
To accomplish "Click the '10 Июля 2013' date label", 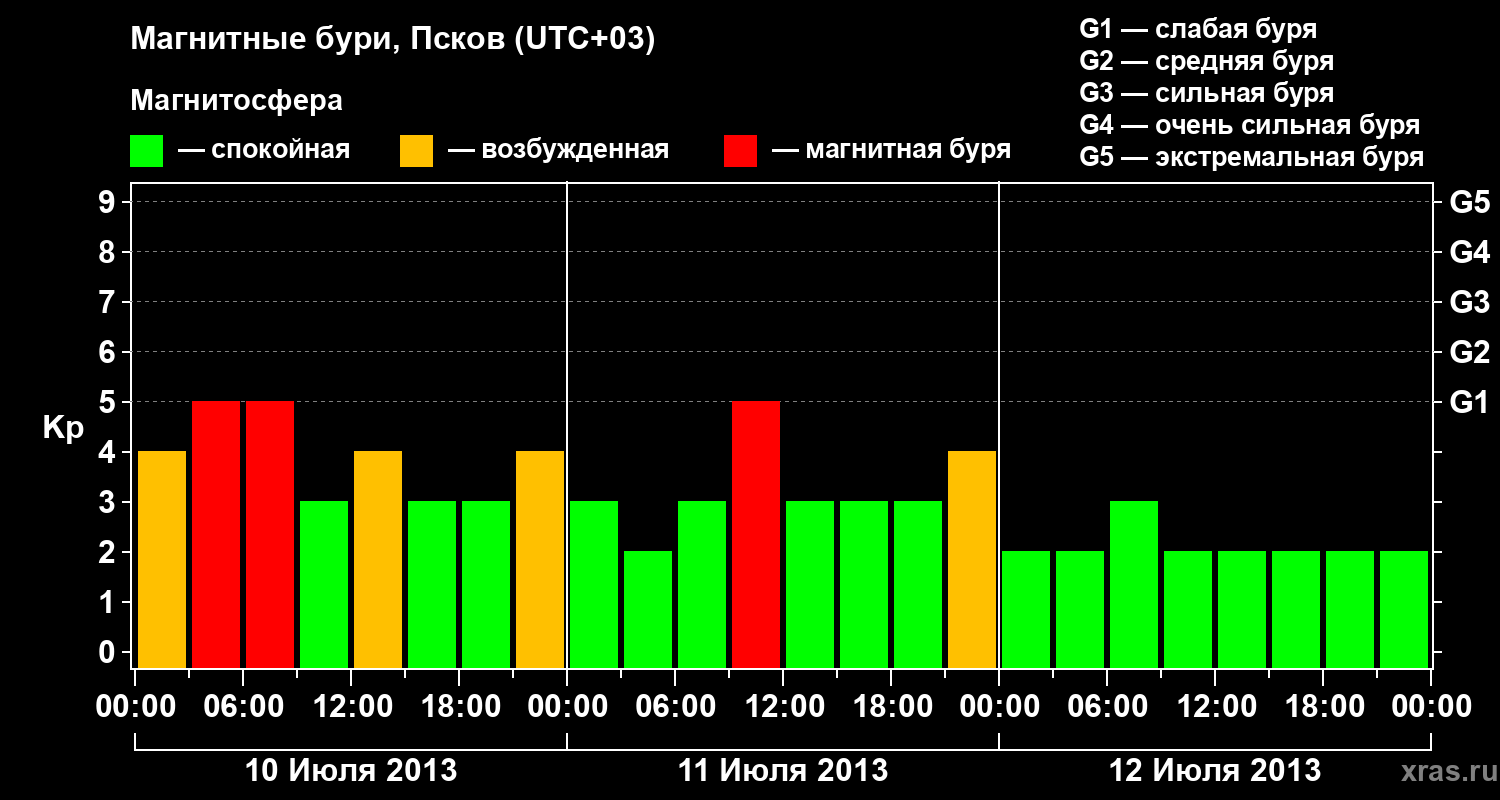I will pyautogui.click(x=351, y=771).
